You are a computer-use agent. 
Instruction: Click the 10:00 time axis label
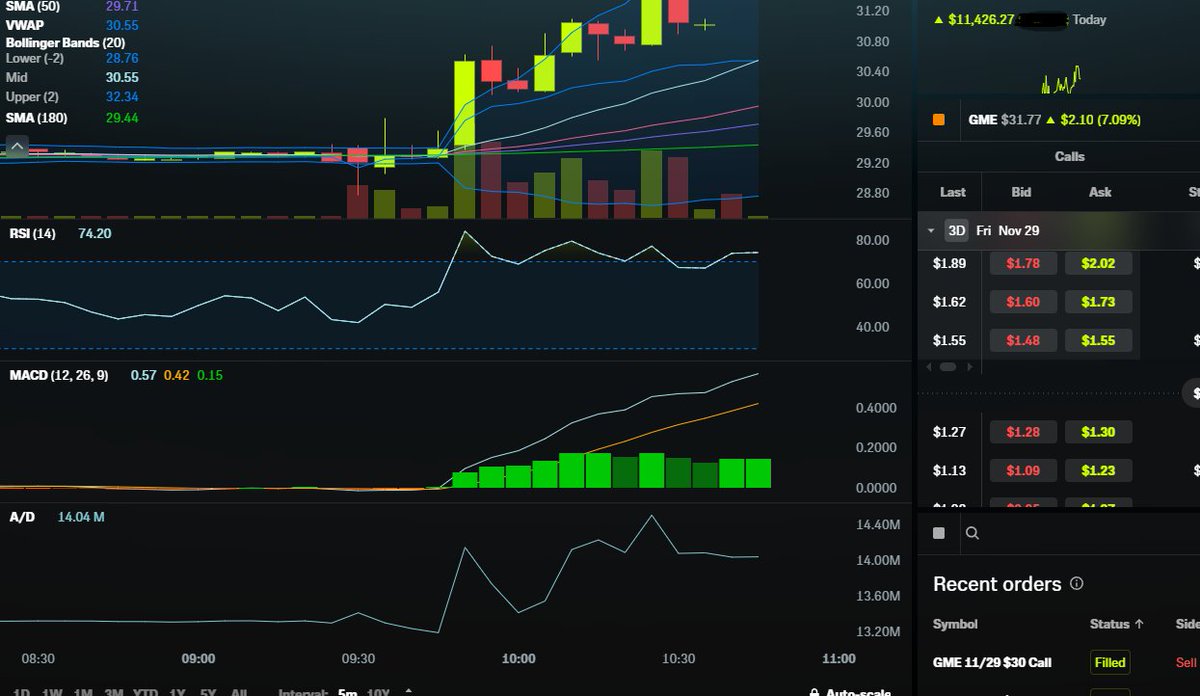click(518, 659)
